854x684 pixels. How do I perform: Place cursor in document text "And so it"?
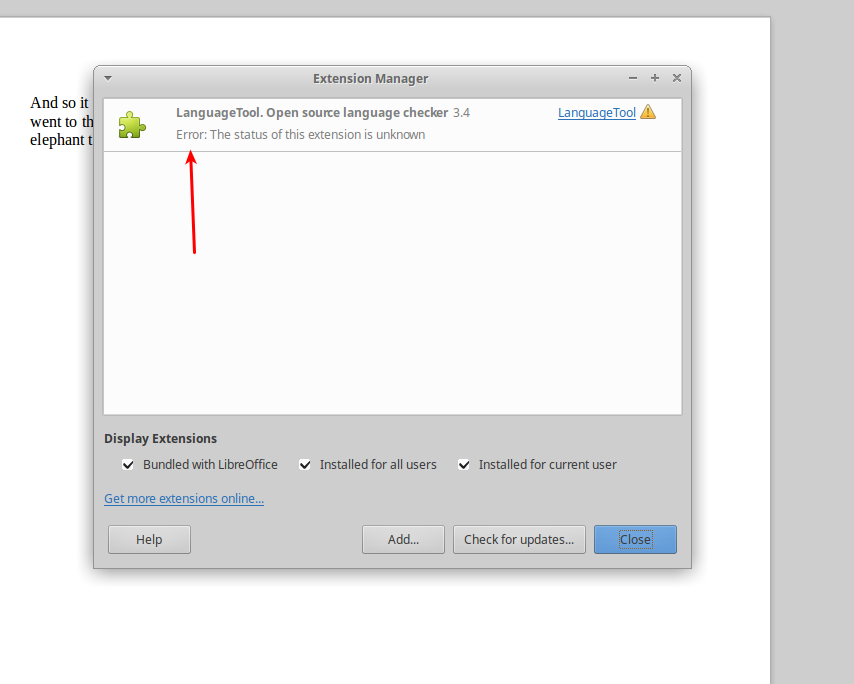click(x=59, y=103)
